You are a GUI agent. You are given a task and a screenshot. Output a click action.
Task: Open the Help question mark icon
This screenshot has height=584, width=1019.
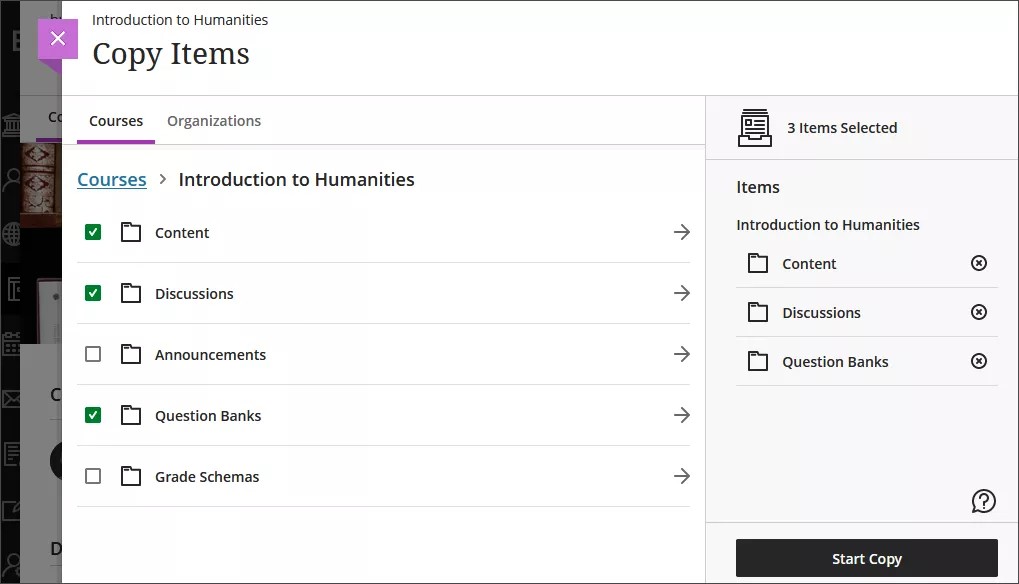click(x=983, y=500)
